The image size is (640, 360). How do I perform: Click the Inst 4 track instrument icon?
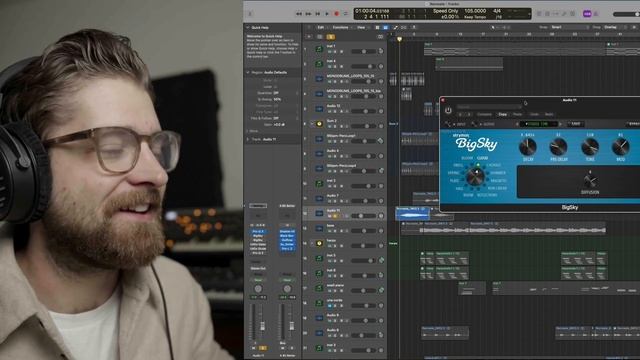[x=319, y=64]
